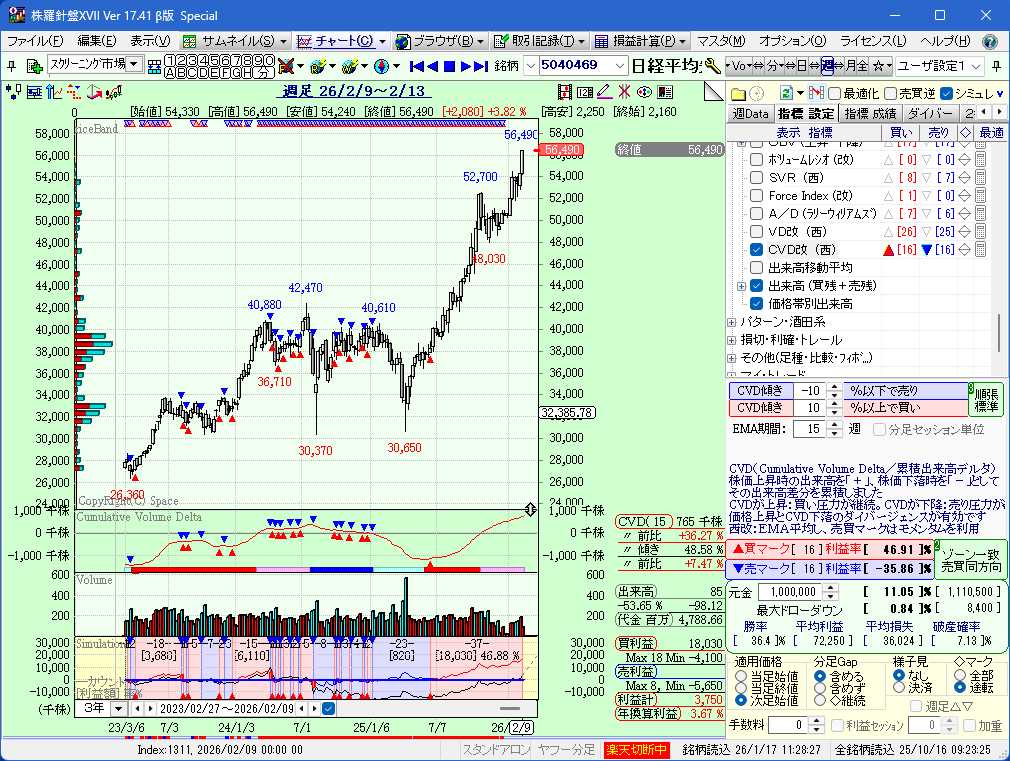This screenshot has height=761, width=1010.
Task: Click the pencil drawing icon above chart
Action: [604, 92]
